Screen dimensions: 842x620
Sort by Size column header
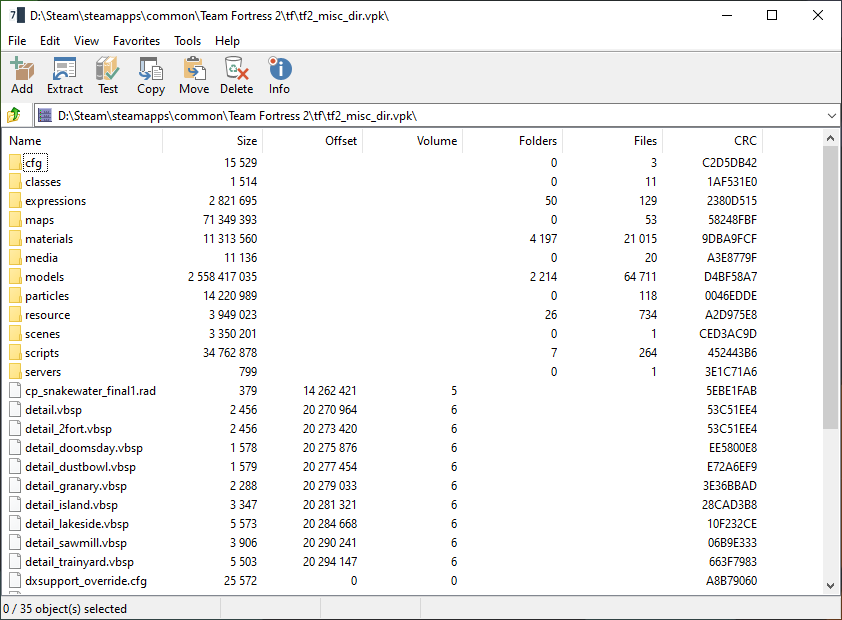213,141
